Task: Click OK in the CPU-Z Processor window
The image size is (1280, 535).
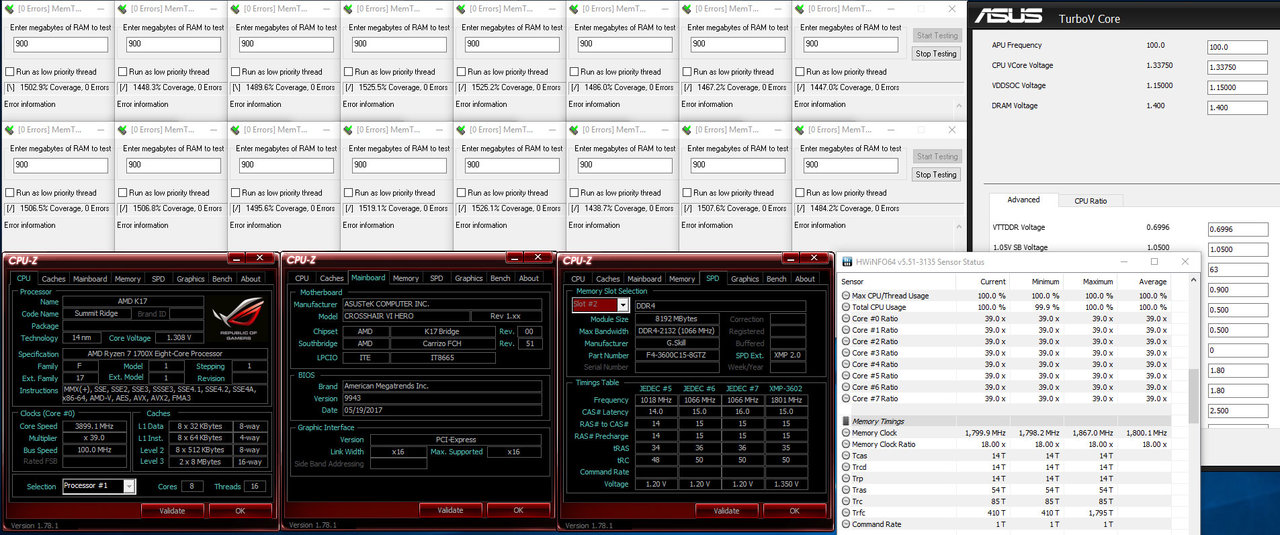Action: click(x=240, y=510)
